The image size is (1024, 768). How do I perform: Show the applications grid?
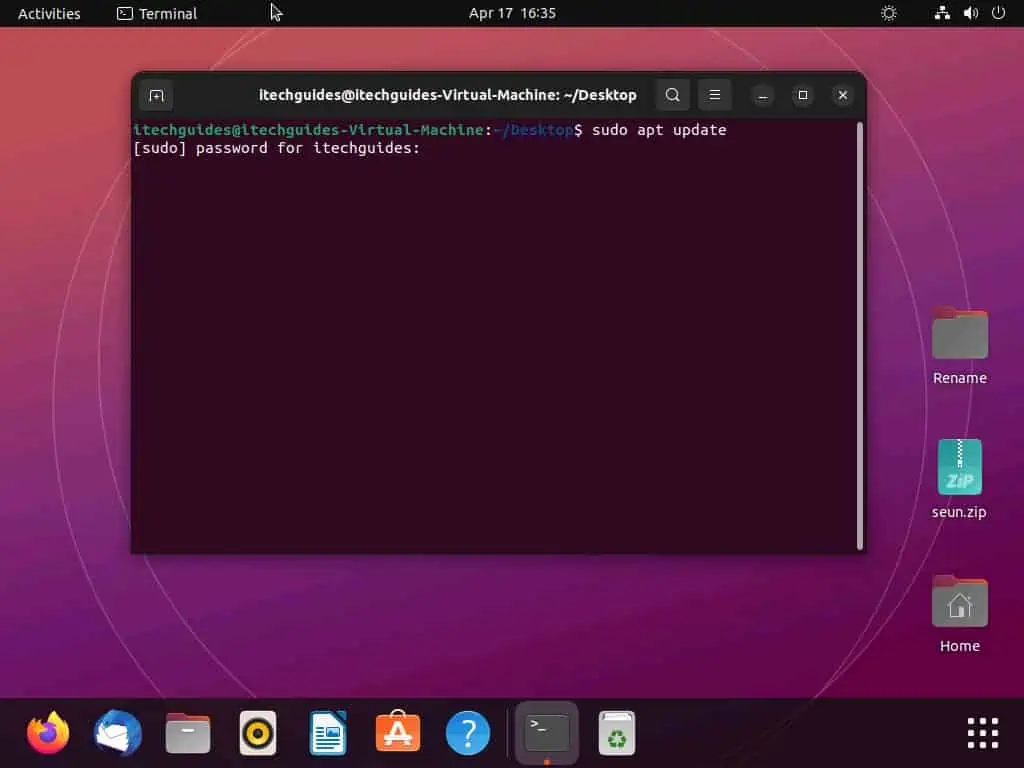[x=983, y=733]
